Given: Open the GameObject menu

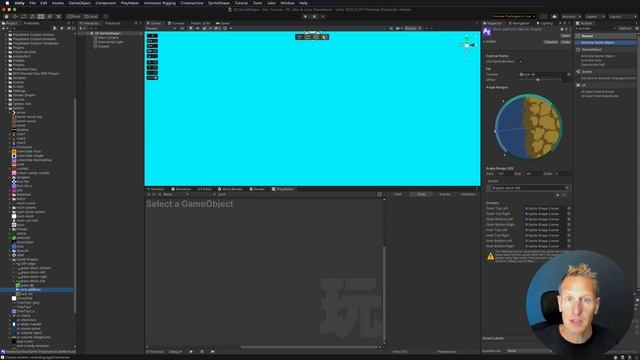Looking at the screenshot, I should click(80, 3).
